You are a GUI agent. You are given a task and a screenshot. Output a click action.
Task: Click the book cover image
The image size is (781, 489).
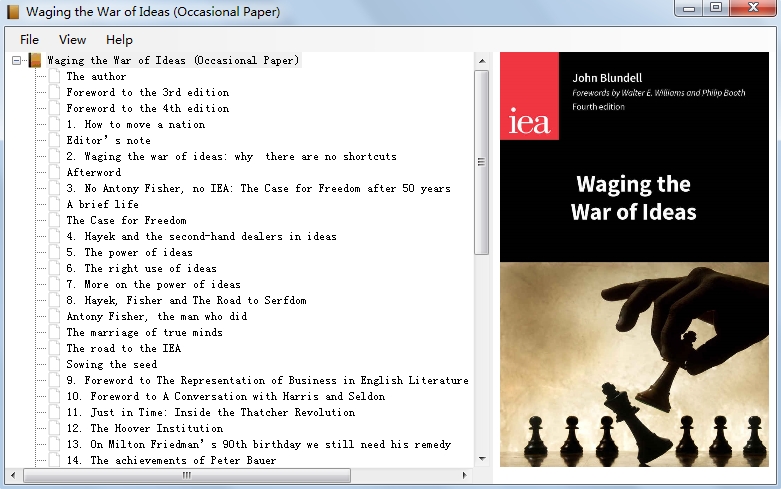(x=634, y=259)
